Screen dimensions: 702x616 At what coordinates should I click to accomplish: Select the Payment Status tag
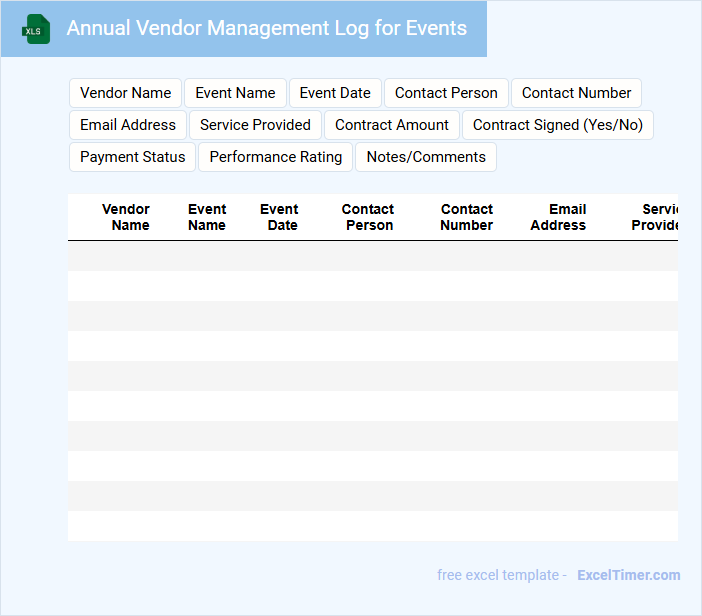point(133,157)
